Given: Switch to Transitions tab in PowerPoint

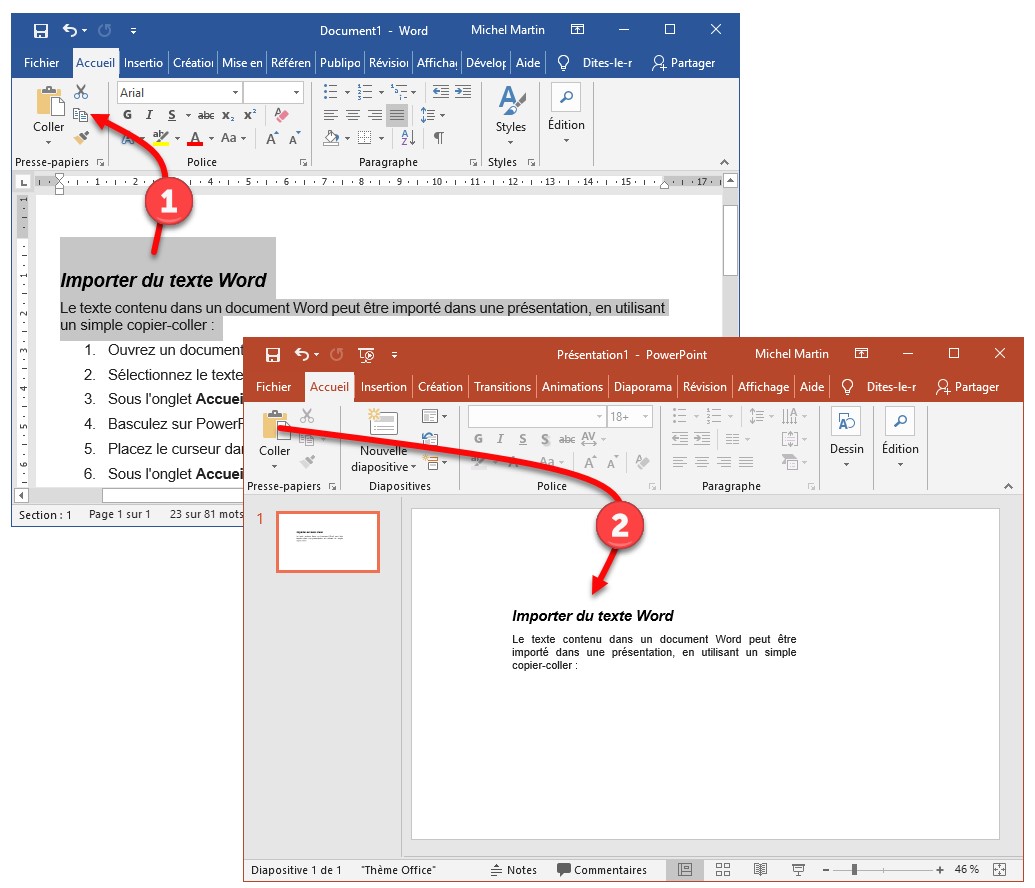Looking at the screenshot, I should (x=502, y=387).
